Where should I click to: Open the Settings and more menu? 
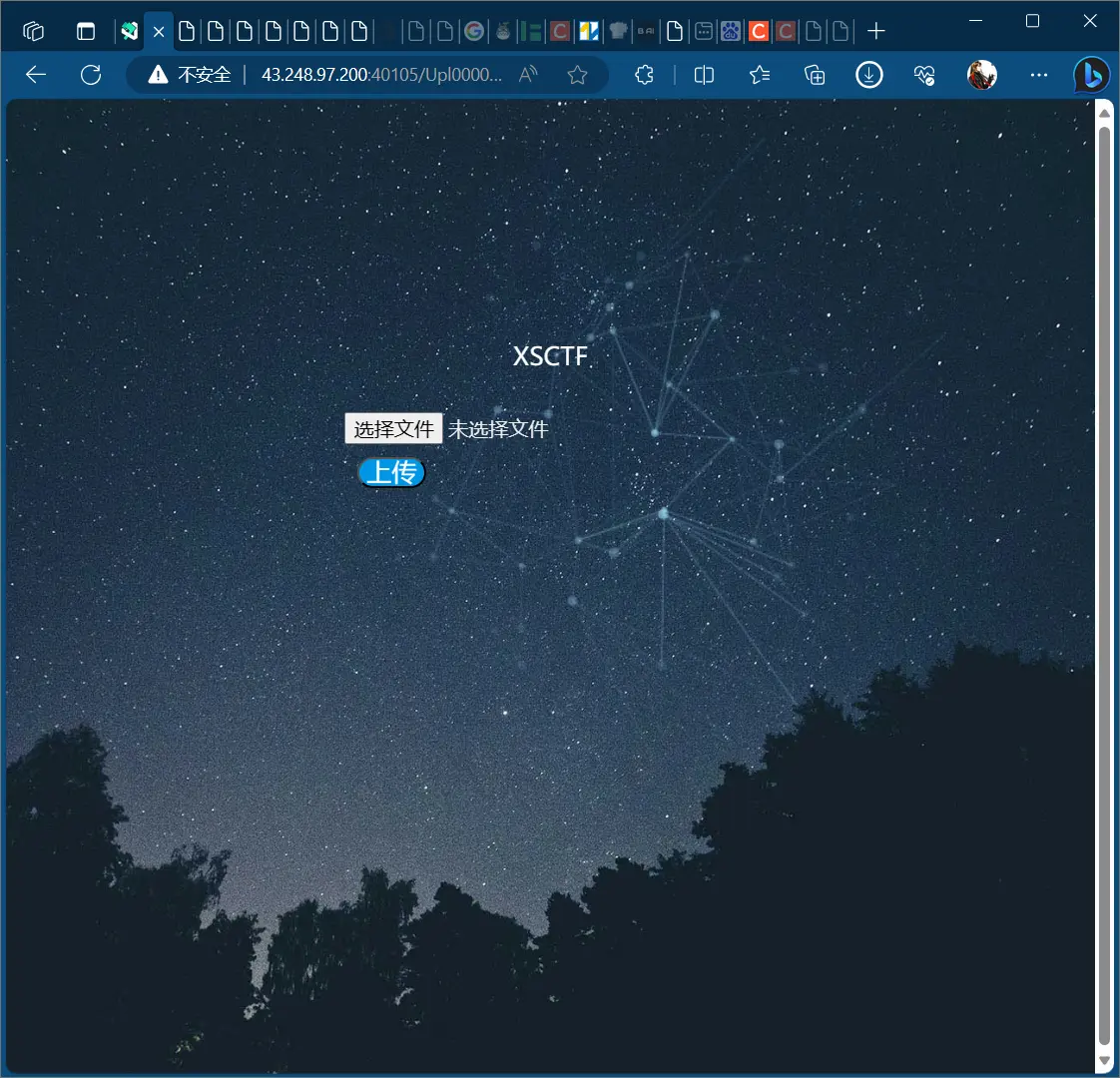(1039, 75)
